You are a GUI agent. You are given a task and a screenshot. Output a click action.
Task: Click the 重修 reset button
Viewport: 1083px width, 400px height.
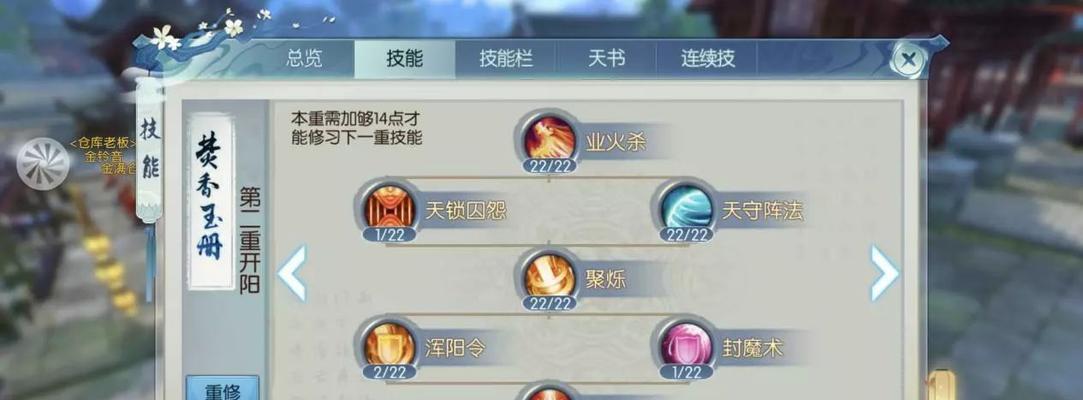222,388
